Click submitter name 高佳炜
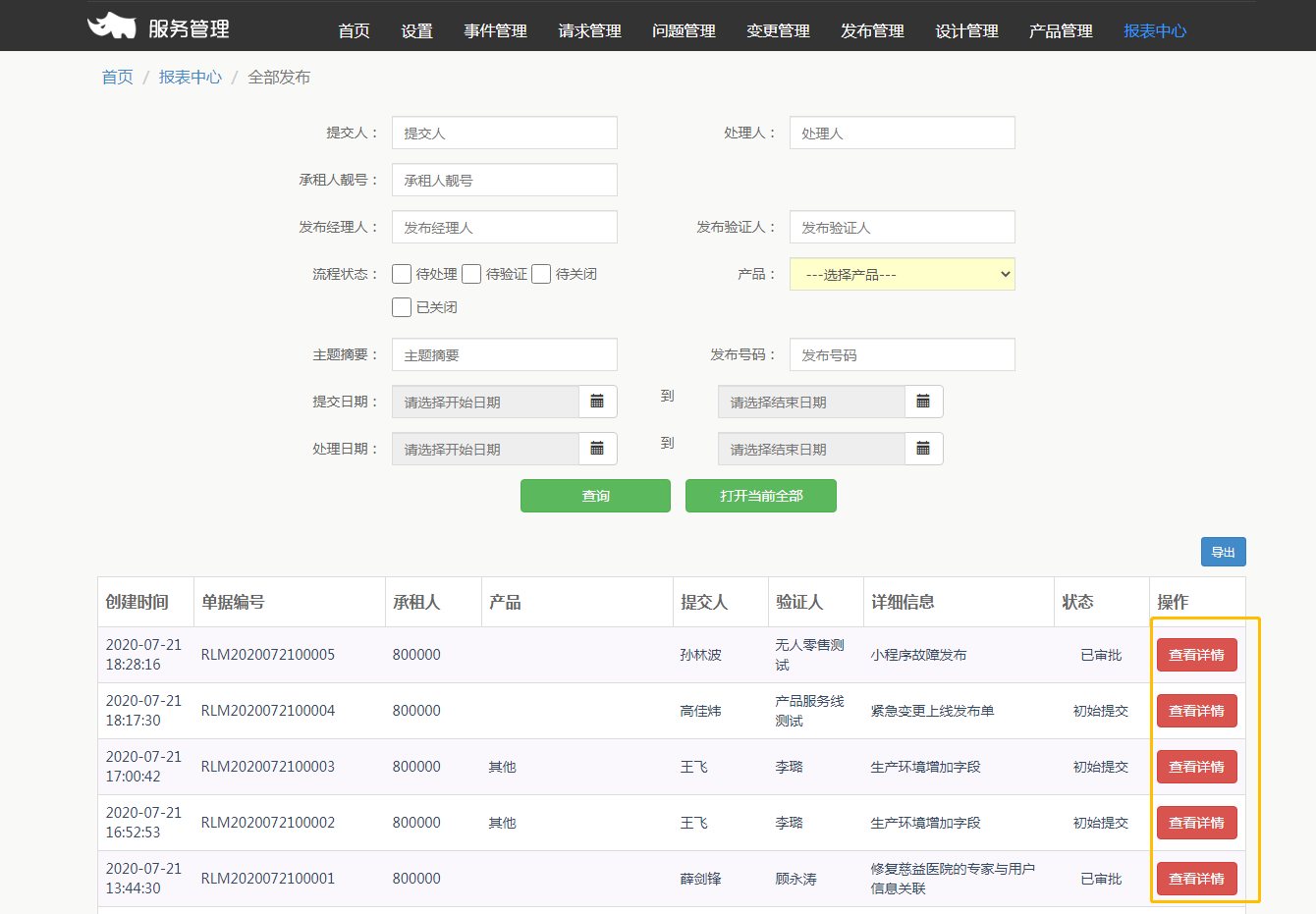This screenshot has height=914, width=1316. (701, 711)
